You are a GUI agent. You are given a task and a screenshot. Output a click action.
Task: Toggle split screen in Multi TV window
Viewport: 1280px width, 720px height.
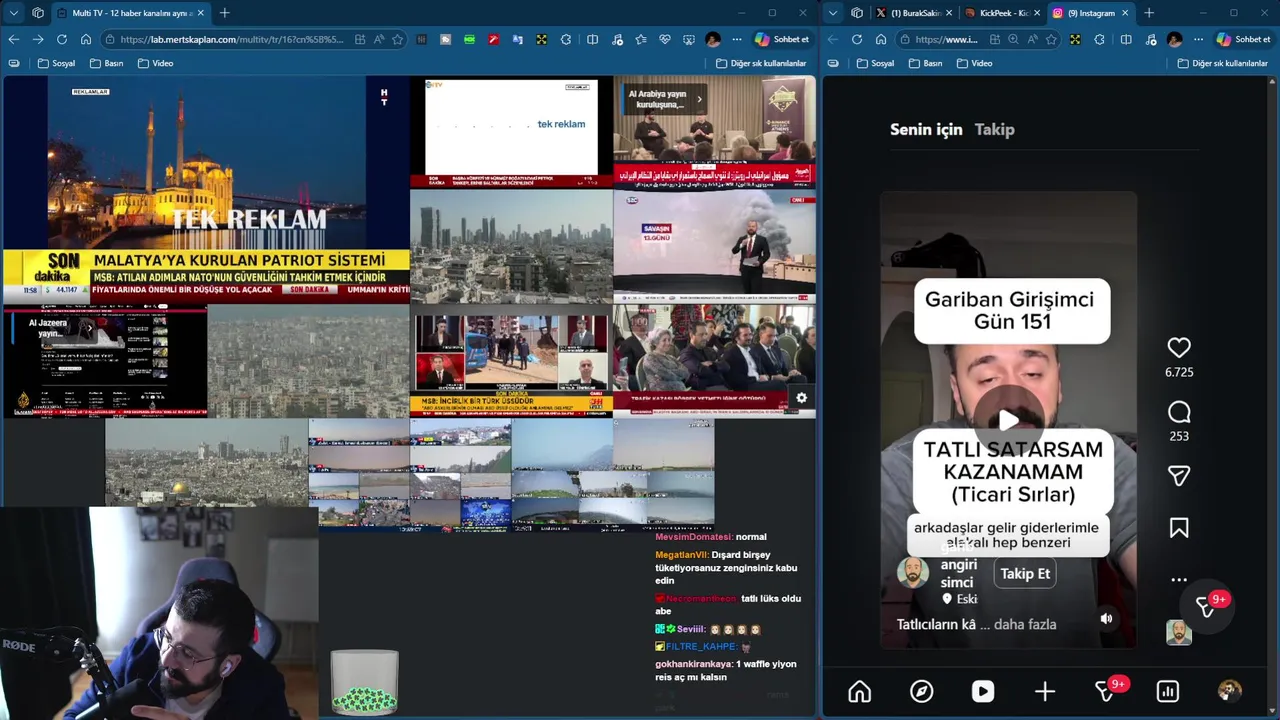[592, 40]
